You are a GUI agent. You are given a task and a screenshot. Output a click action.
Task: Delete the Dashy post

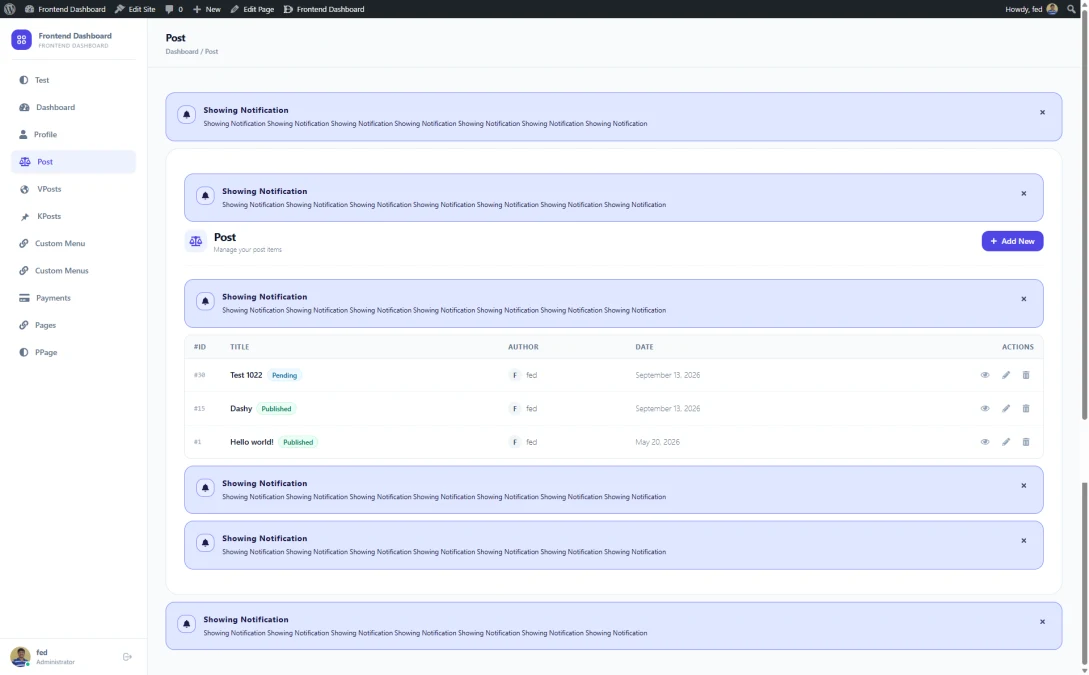1026,408
